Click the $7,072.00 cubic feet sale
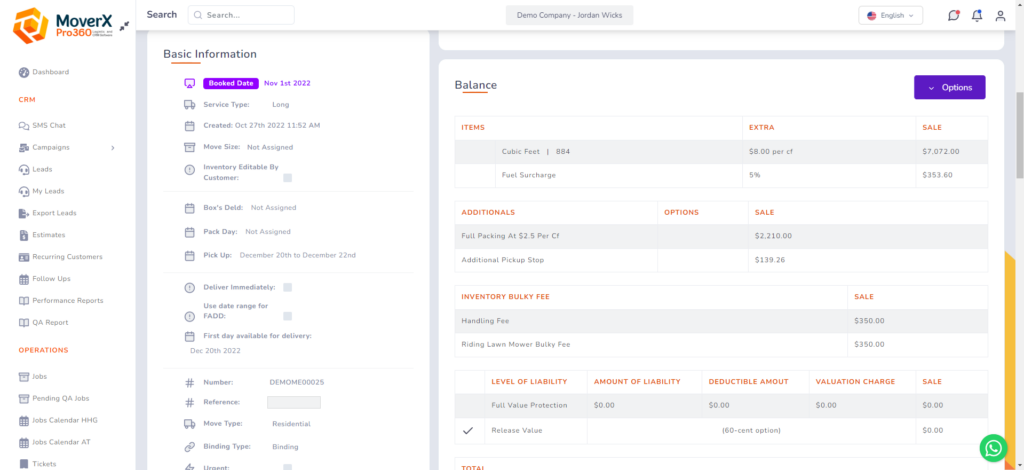 940,151
